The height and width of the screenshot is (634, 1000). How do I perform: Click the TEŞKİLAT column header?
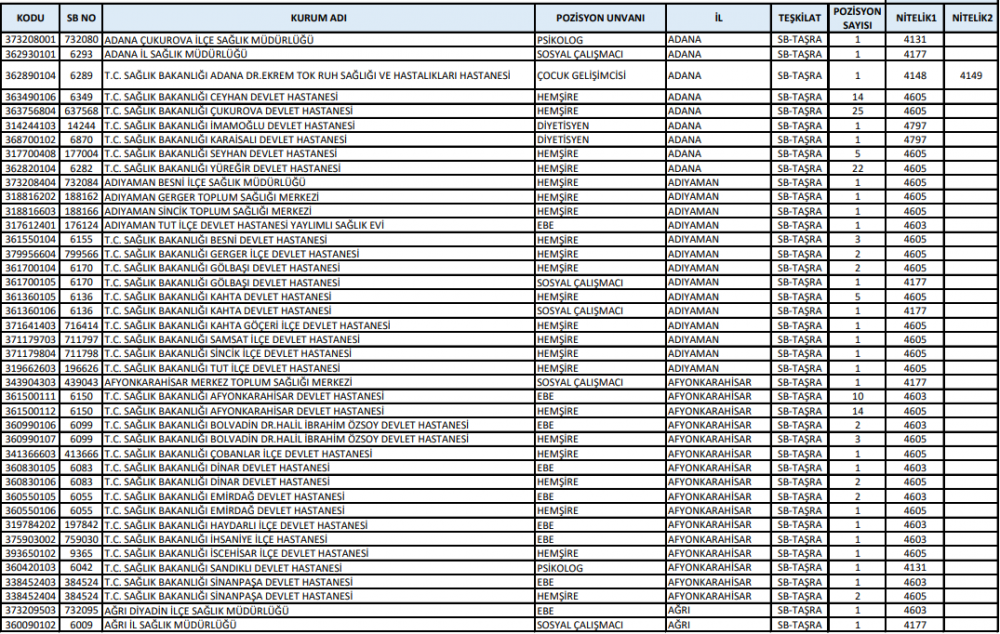pos(800,18)
